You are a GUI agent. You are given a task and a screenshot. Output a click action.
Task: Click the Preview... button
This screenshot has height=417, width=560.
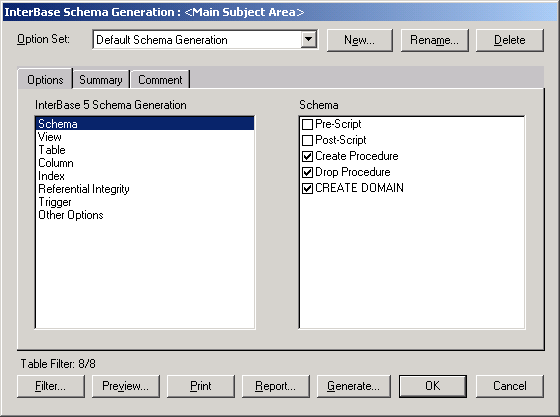[125, 386]
